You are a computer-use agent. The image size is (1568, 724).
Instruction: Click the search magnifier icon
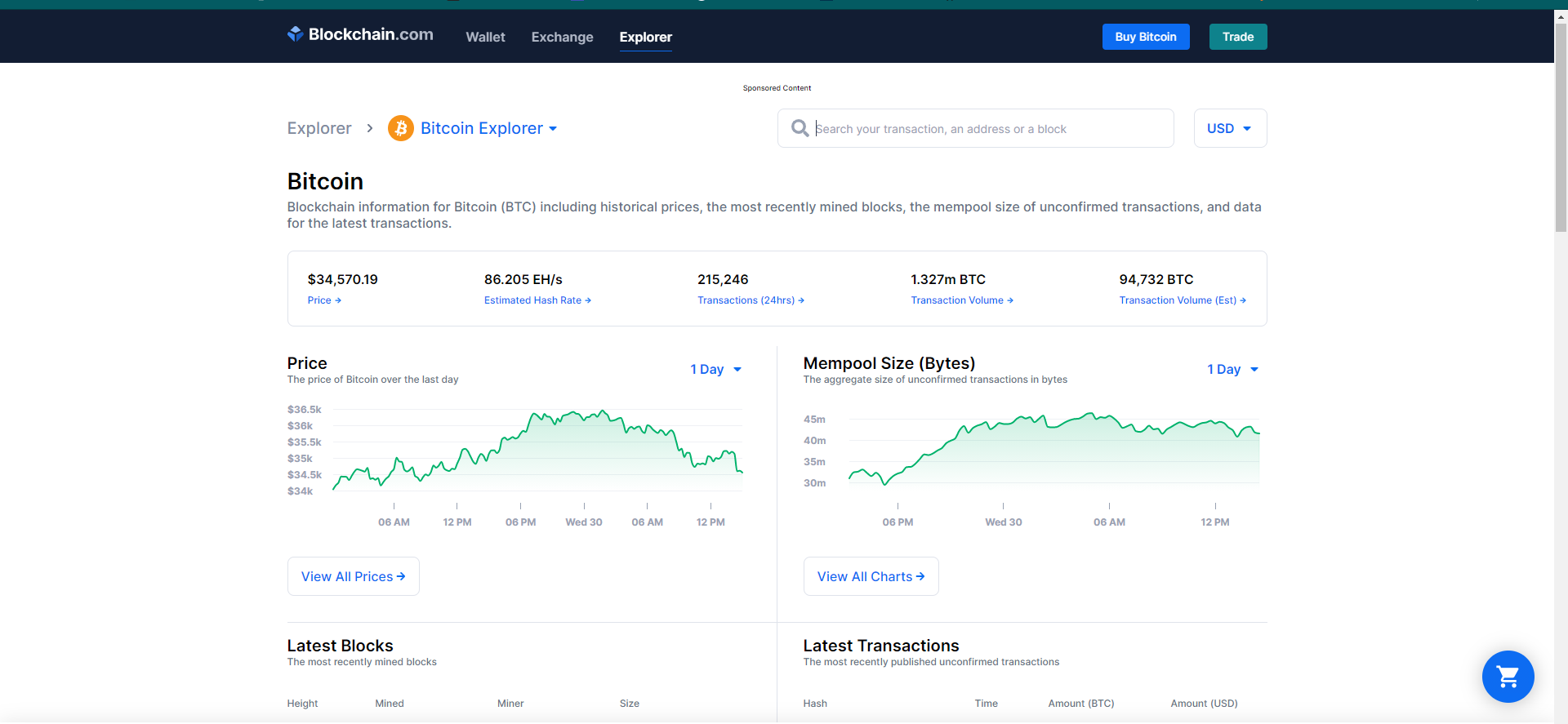pos(800,128)
